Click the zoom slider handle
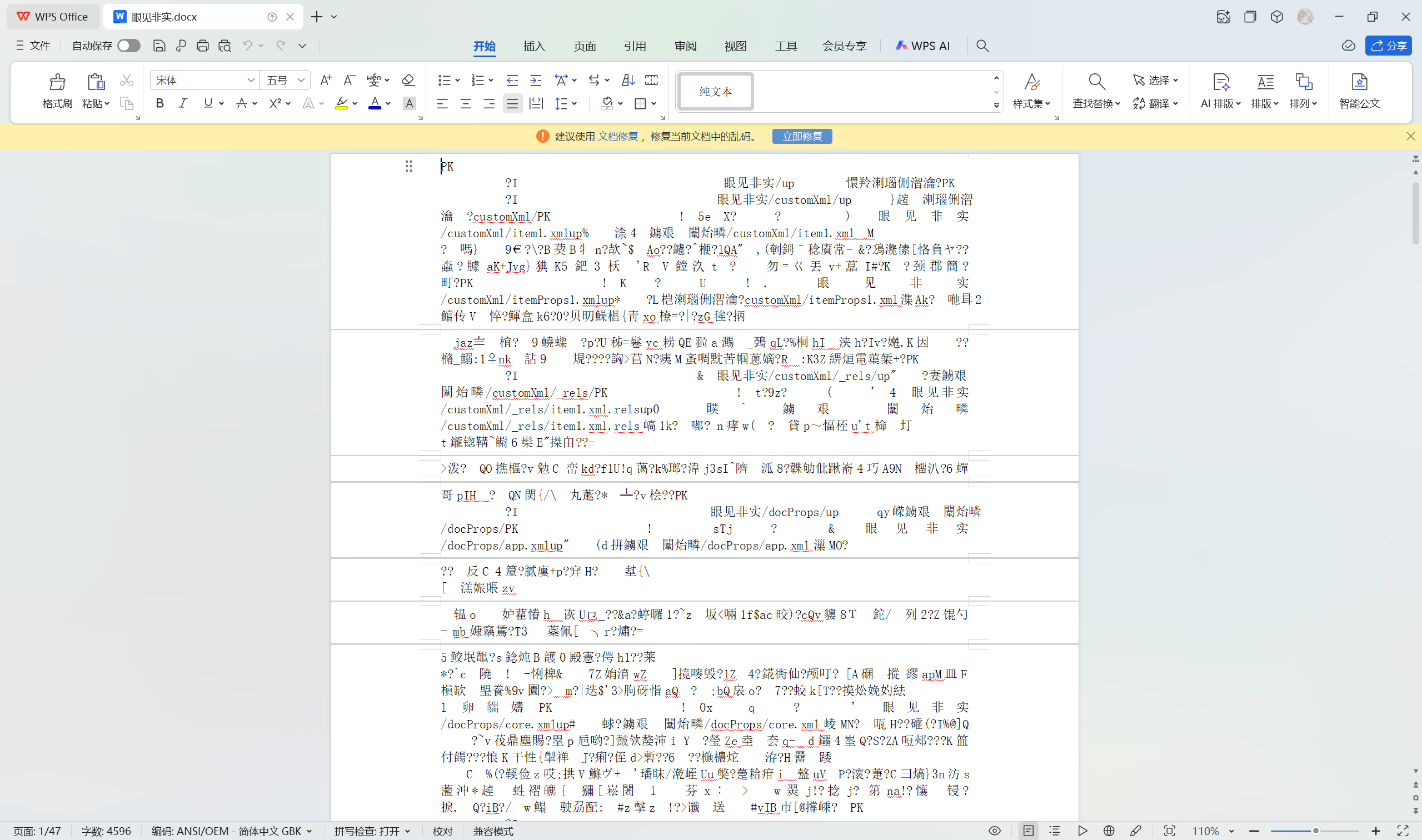Screen dimensions: 1422x840 tap(1315, 831)
